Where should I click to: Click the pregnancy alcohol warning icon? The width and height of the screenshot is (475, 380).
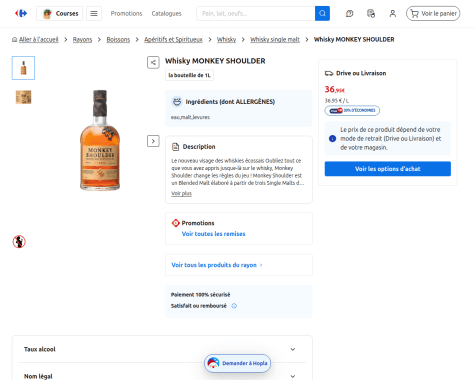[x=19, y=242]
